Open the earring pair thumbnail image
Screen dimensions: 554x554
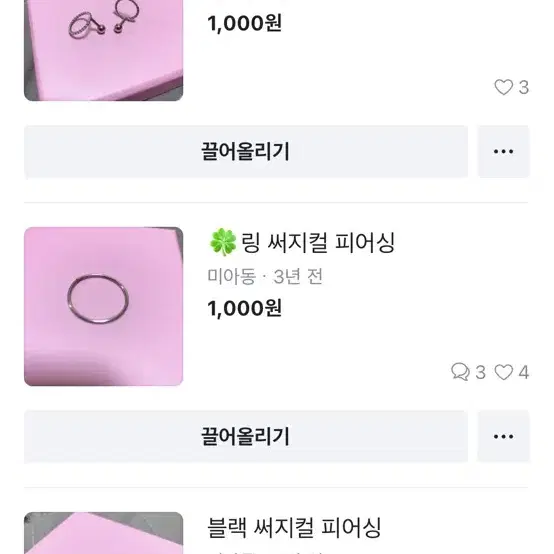coord(104,50)
